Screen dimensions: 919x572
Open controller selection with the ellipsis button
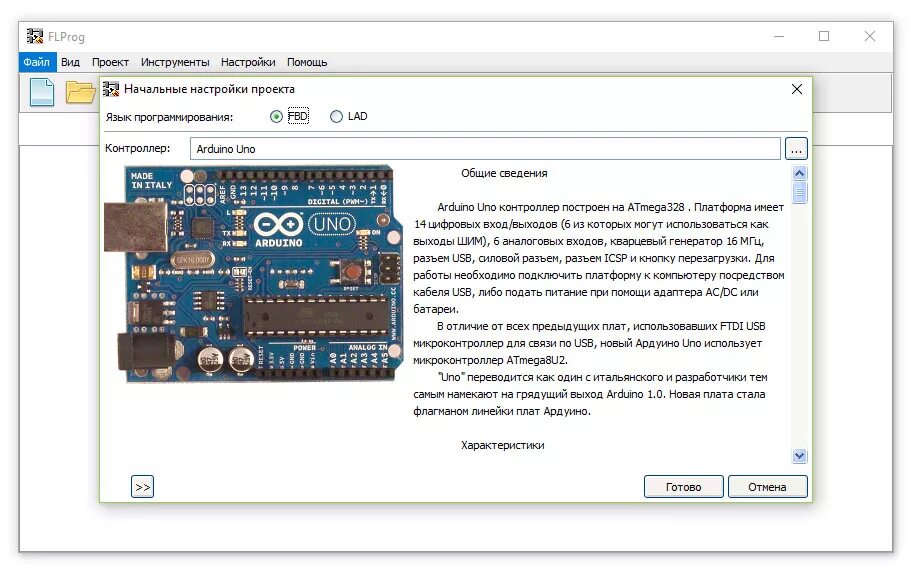796,149
